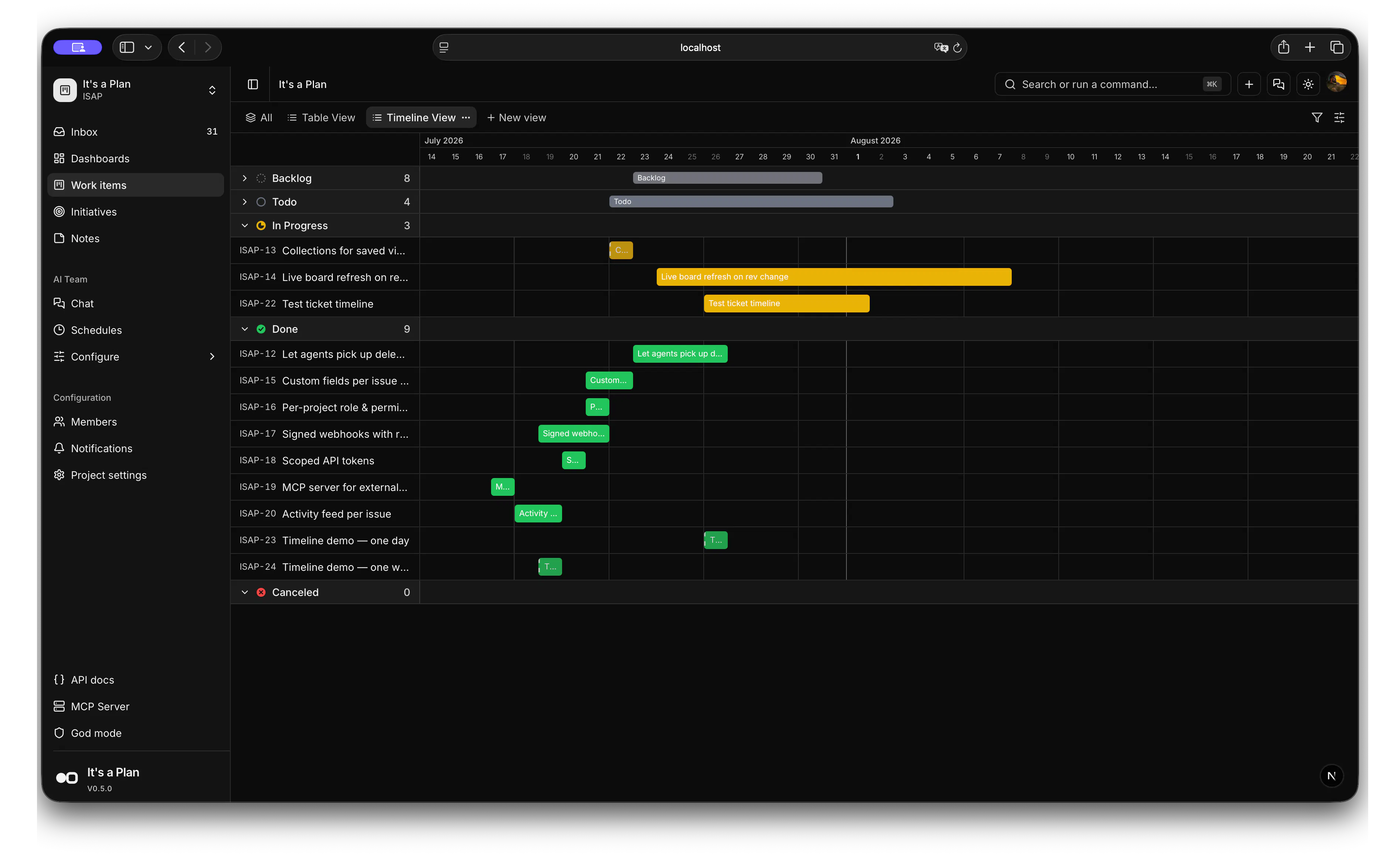Open ISAP-18 Scoped API tokens row
Screen dimensions: 1400x857
point(325,461)
